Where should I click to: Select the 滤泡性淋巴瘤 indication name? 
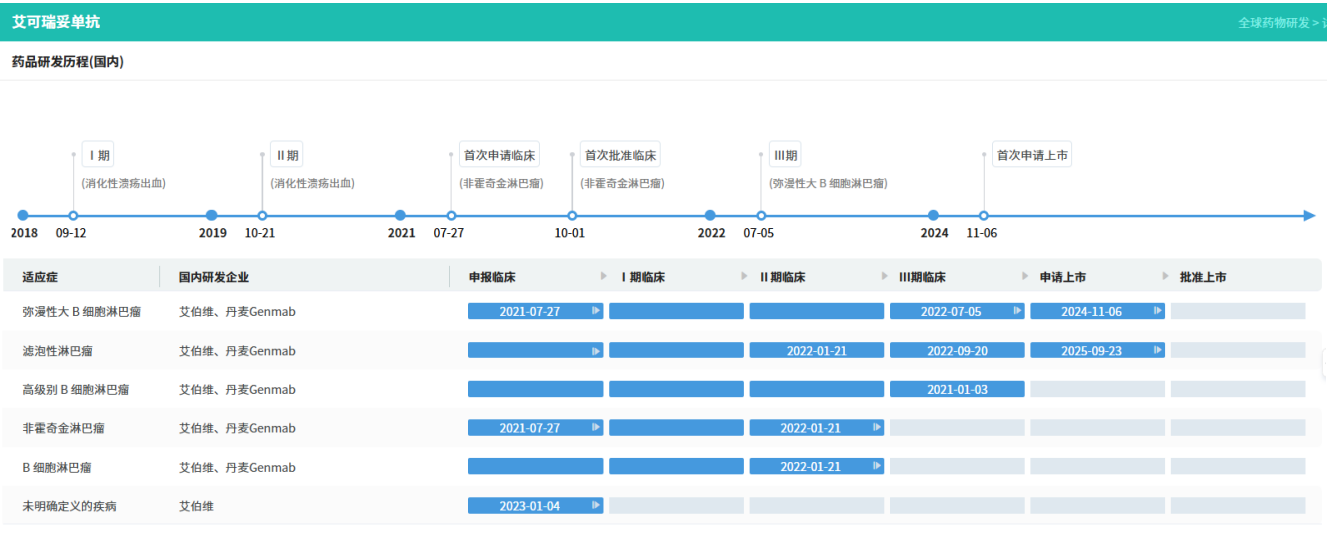(57, 351)
